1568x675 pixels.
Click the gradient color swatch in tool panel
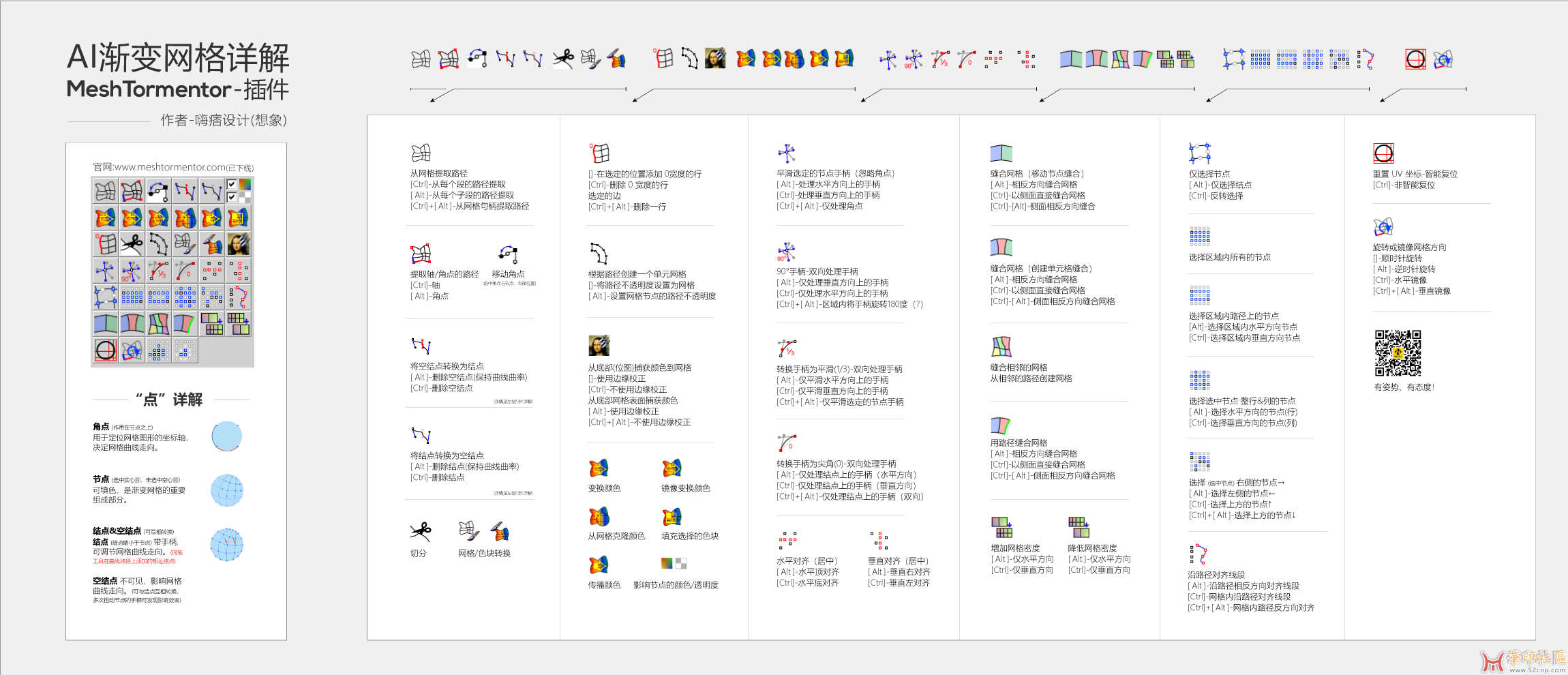pyautogui.click(x=245, y=185)
